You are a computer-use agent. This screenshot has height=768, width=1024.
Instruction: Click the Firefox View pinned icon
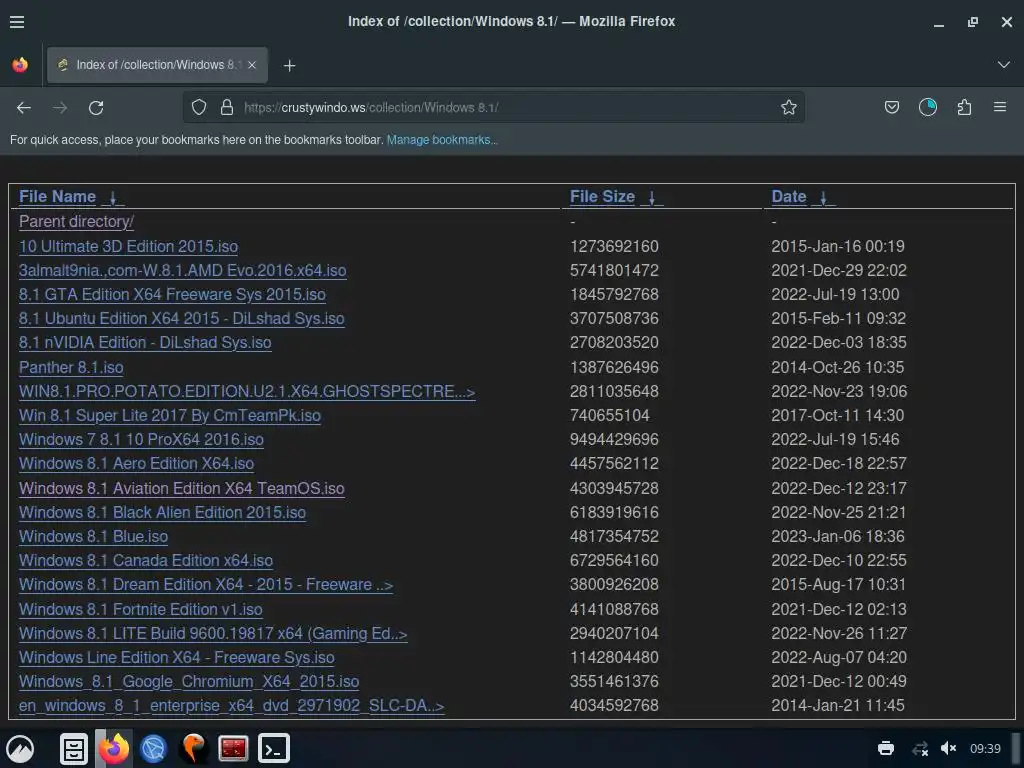point(20,65)
